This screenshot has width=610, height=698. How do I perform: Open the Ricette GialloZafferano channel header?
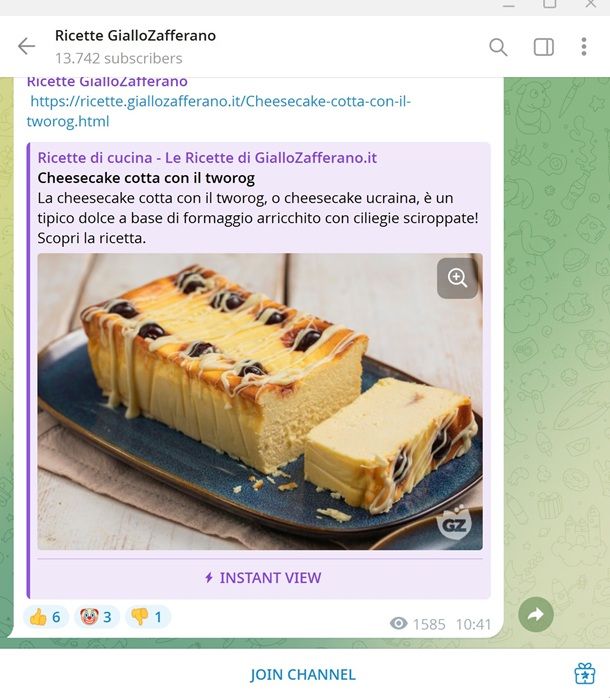point(135,36)
